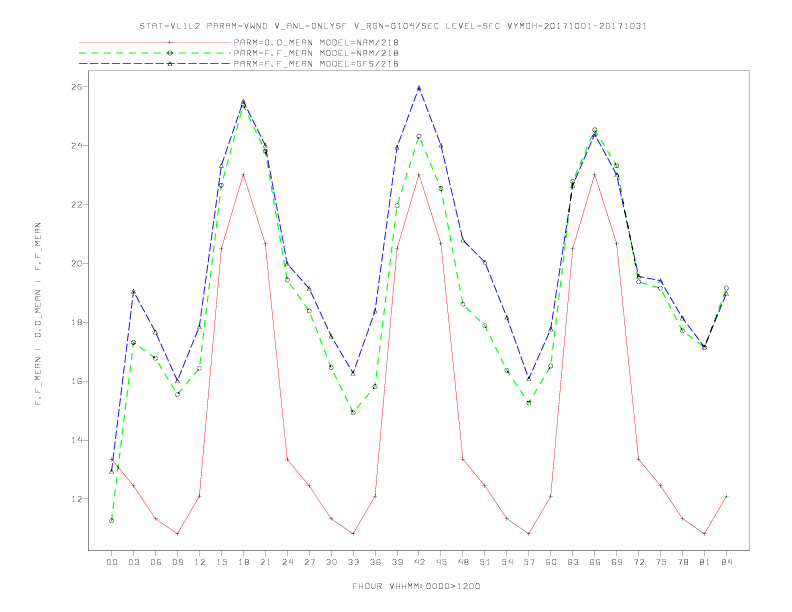Screen dimensions: 792x612
Task: Click blue GFS peak marker at hour 42
Action: (x=419, y=88)
